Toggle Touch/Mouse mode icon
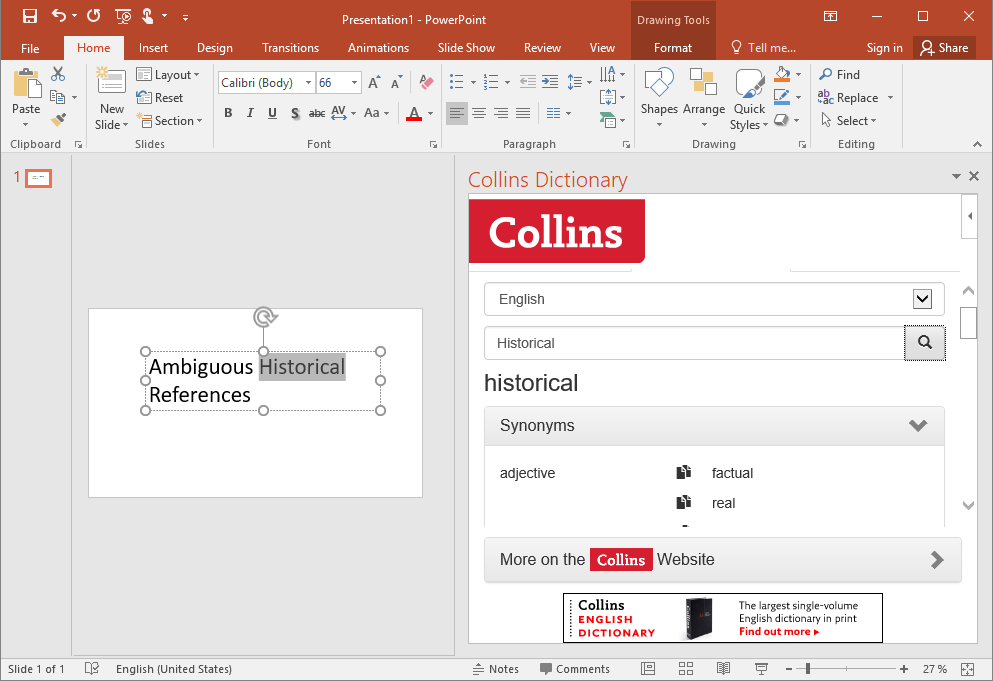The width and height of the screenshot is (993, 681). (x=148, y=16)
